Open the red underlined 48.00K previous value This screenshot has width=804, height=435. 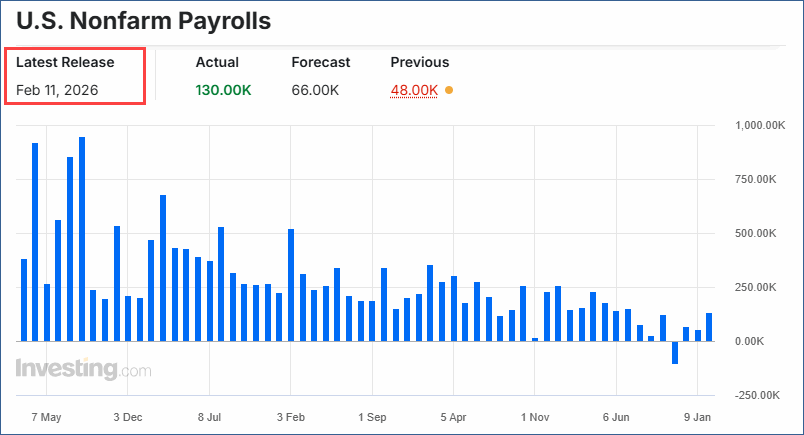414,90
